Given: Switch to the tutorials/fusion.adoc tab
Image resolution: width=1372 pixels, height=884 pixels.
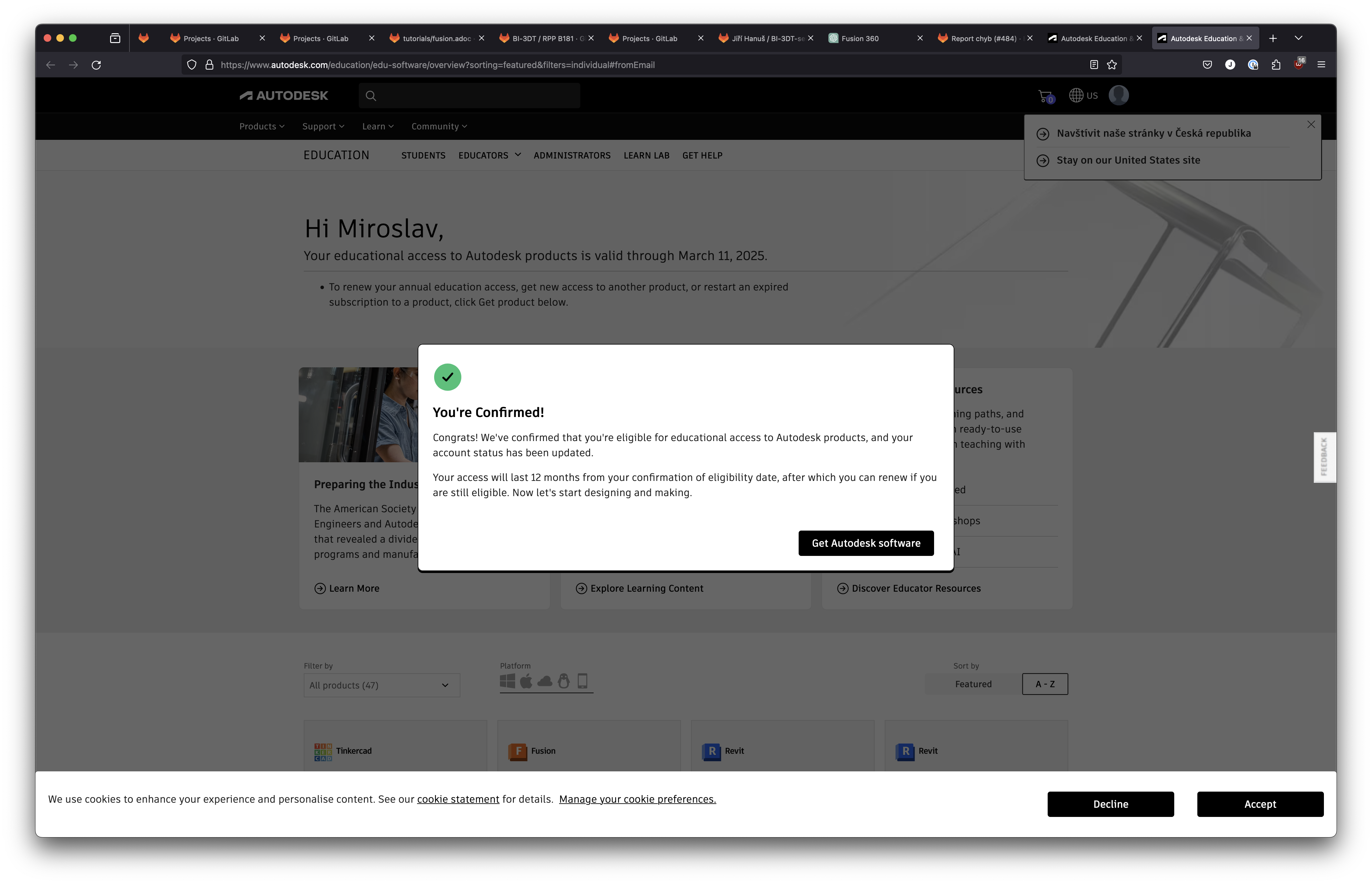Looking at the screenshot, I should pos(436,39).
